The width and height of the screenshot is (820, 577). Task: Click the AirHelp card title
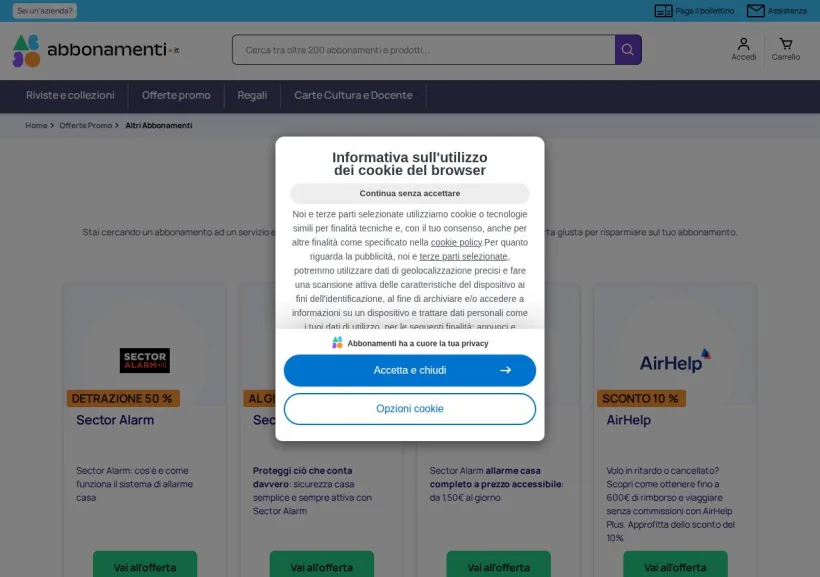click(629, 420)
